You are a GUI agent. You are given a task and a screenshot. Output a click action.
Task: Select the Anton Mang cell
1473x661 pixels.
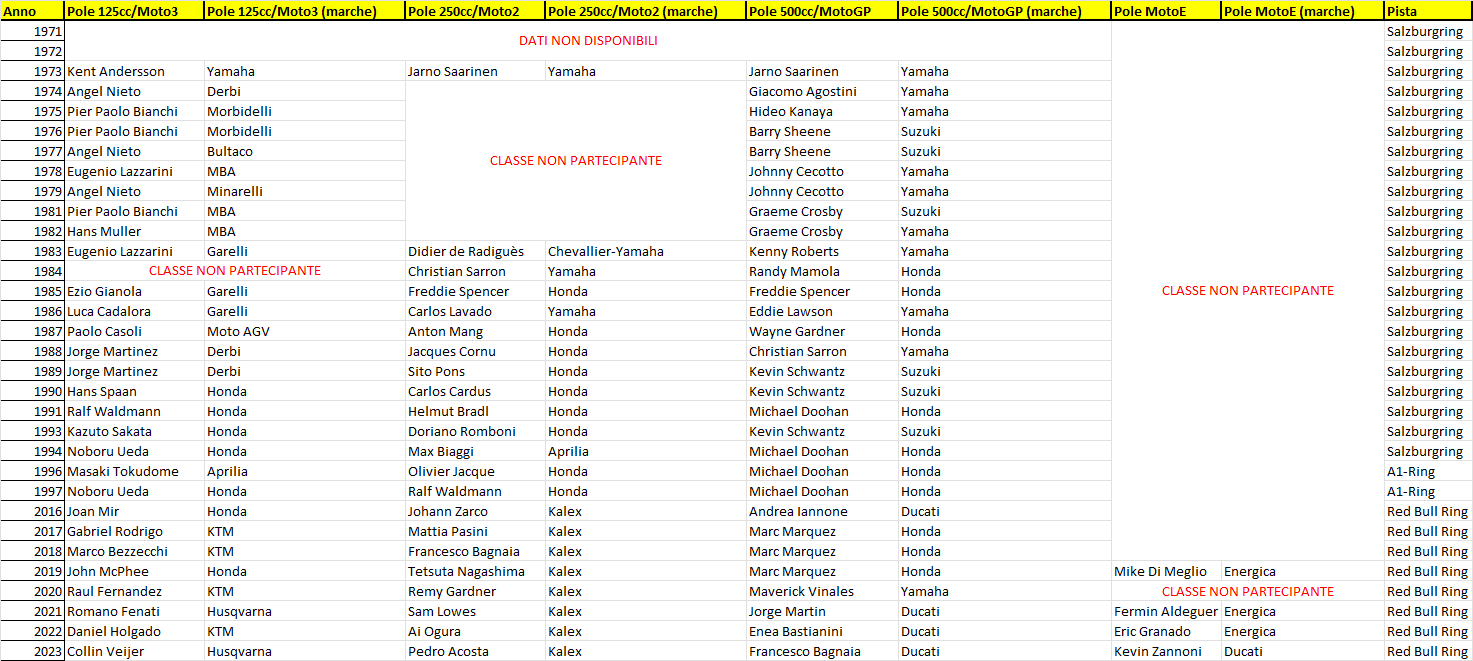click(475, 331)
